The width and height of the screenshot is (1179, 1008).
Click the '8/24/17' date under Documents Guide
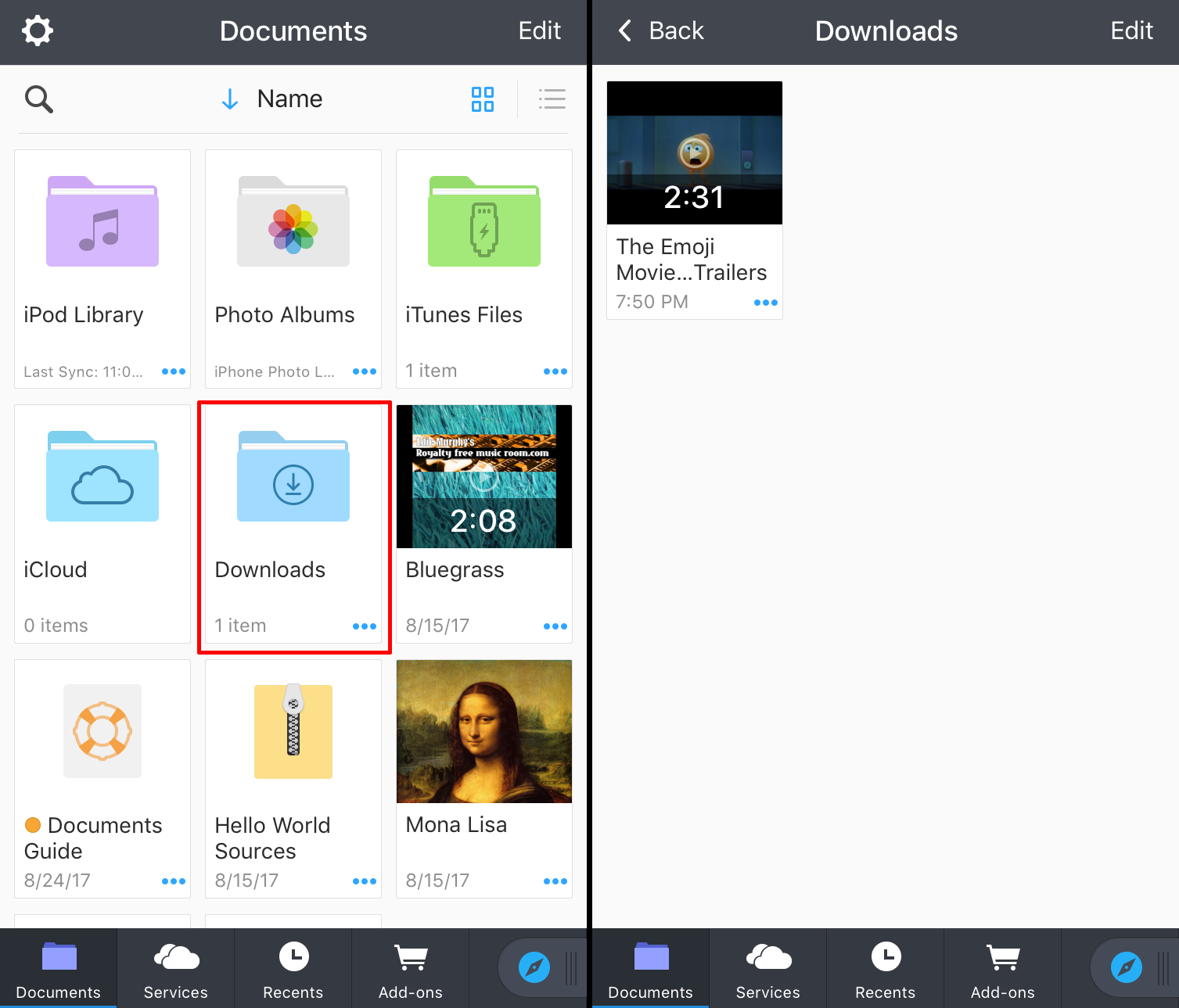click(57, 881)
